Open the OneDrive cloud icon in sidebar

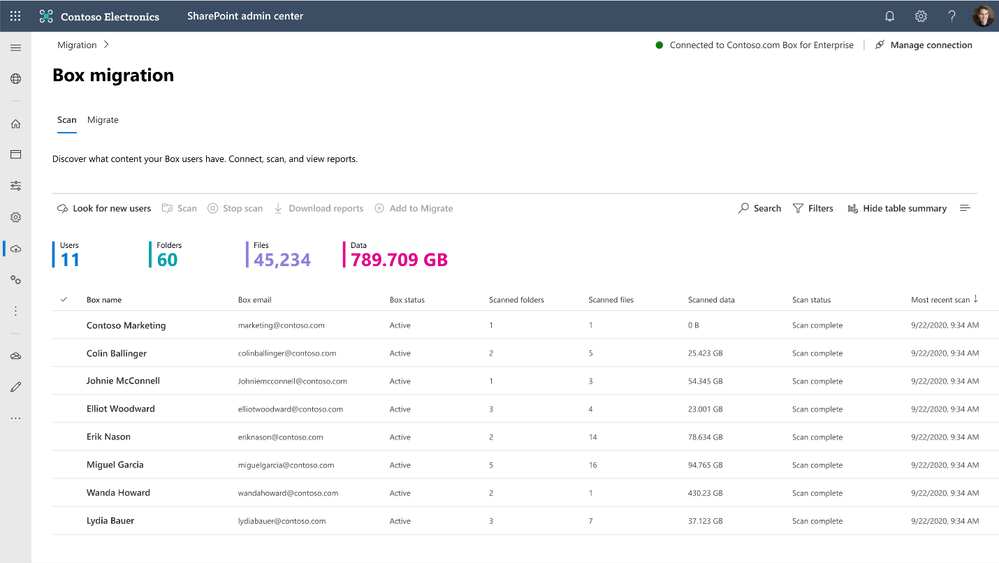tap(16, 356)
